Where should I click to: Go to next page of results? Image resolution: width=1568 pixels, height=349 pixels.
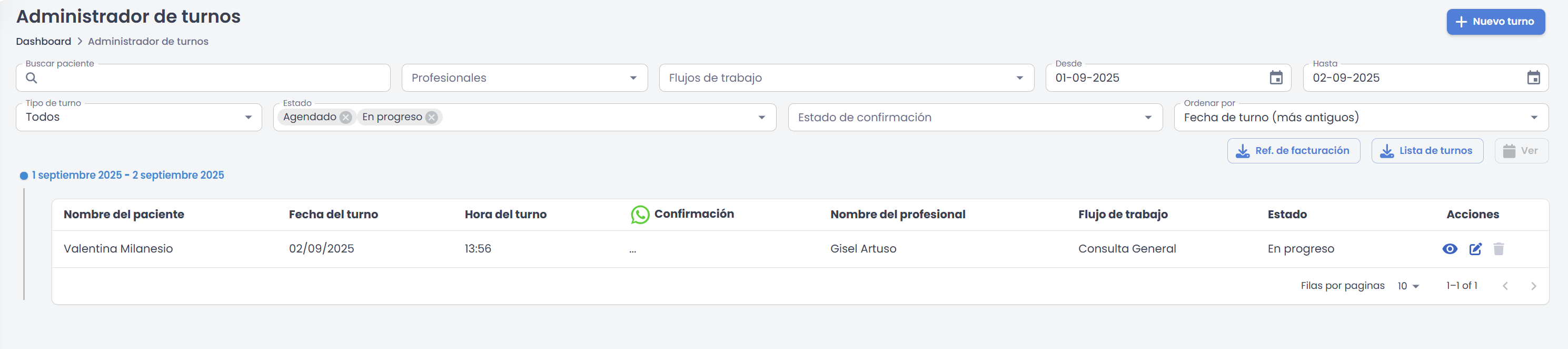click(1533, 286)
